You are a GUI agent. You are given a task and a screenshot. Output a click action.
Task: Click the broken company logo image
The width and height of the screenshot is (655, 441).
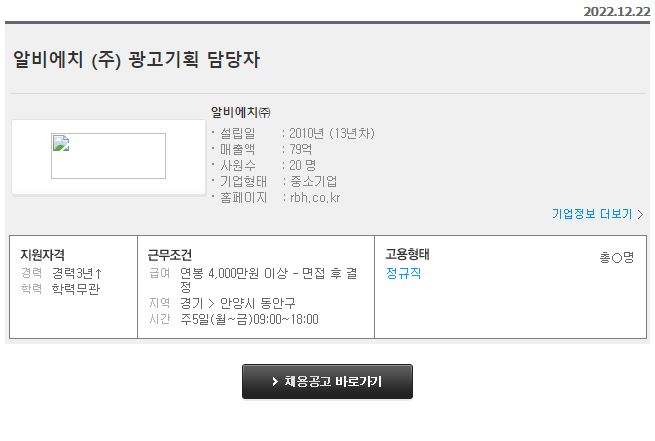(x=108, y=156)
